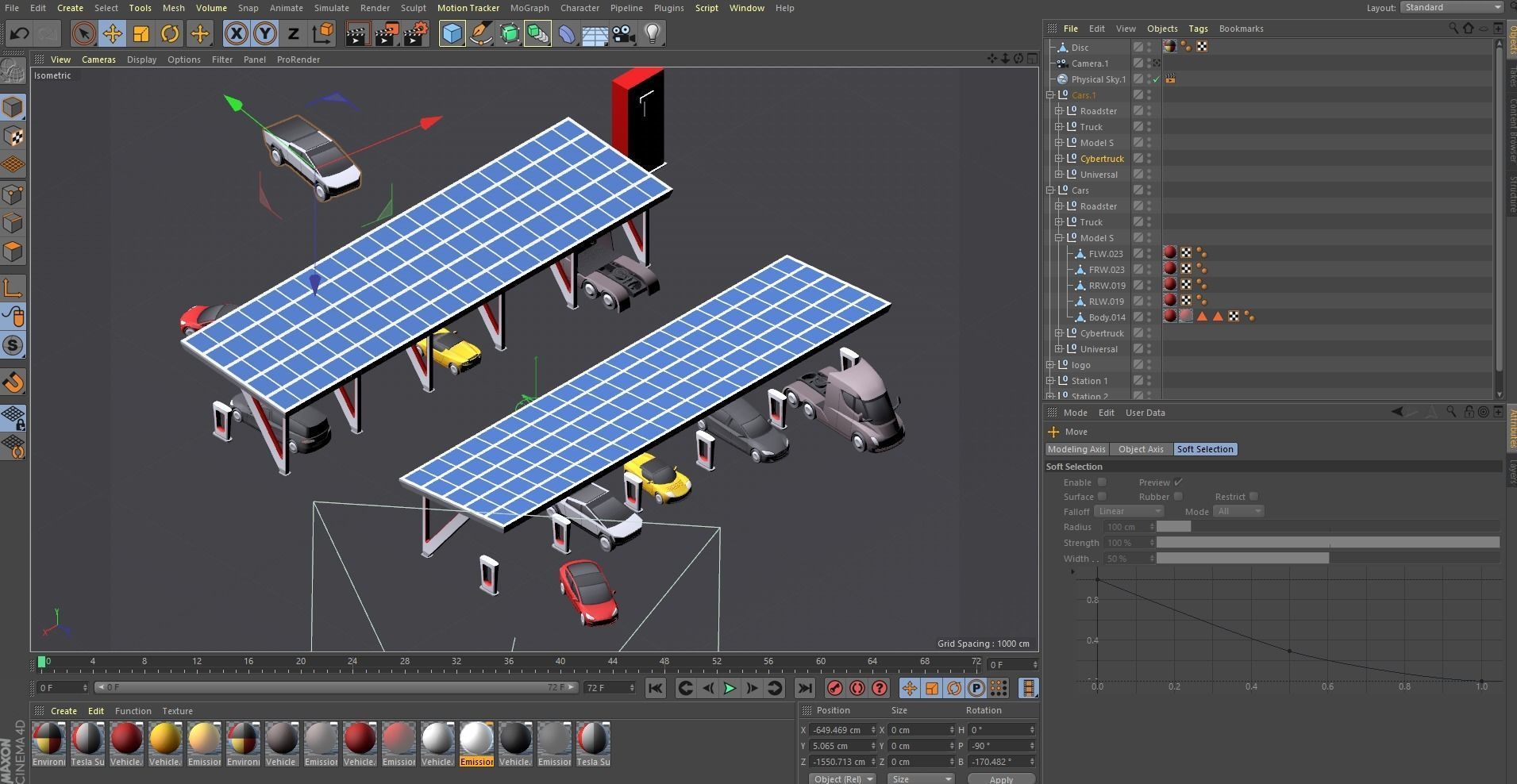Switch to Texture mode in left toolbar
The height and width of the screenshot is (784, 1517).
click(13, 136)
